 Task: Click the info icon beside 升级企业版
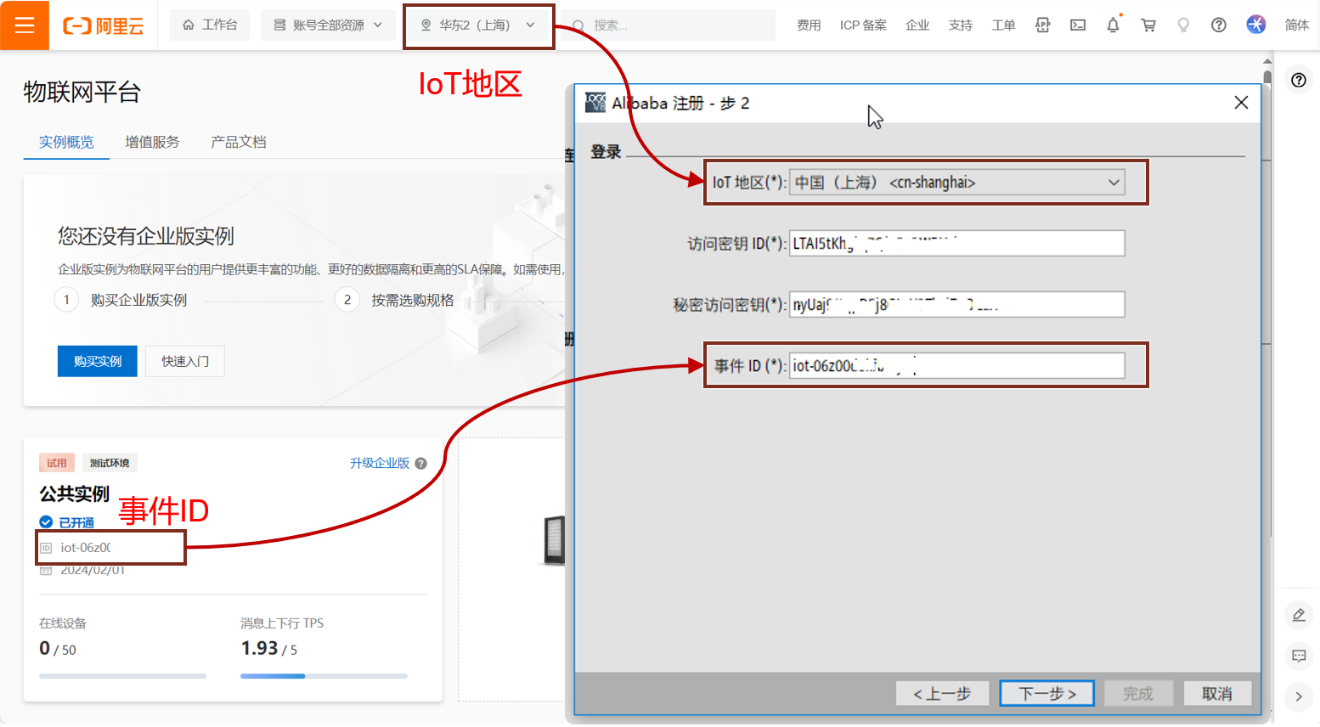(421, 463)
